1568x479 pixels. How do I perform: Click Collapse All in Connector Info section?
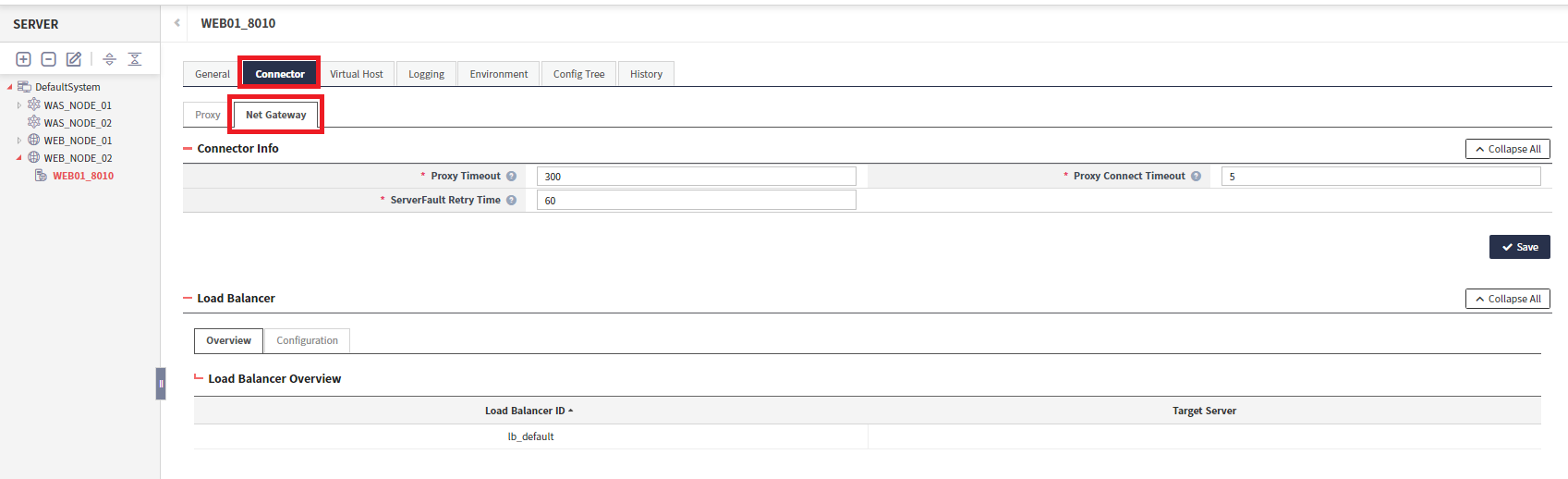pyautogui.click(x=1507, y=149)
